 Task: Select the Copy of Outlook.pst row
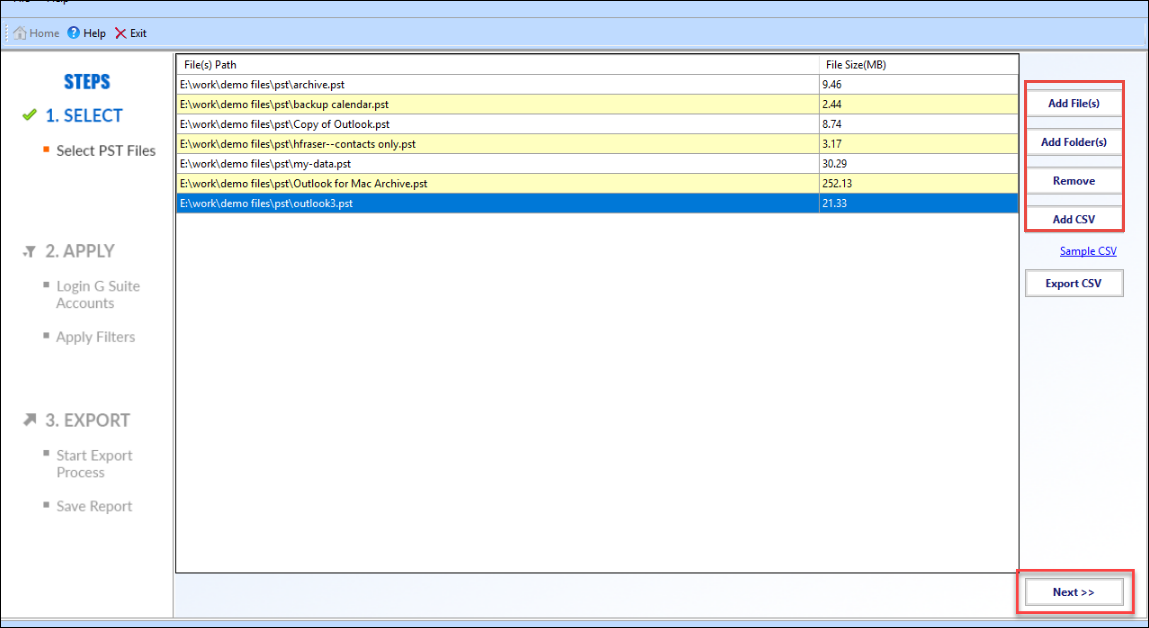[597, 124]
